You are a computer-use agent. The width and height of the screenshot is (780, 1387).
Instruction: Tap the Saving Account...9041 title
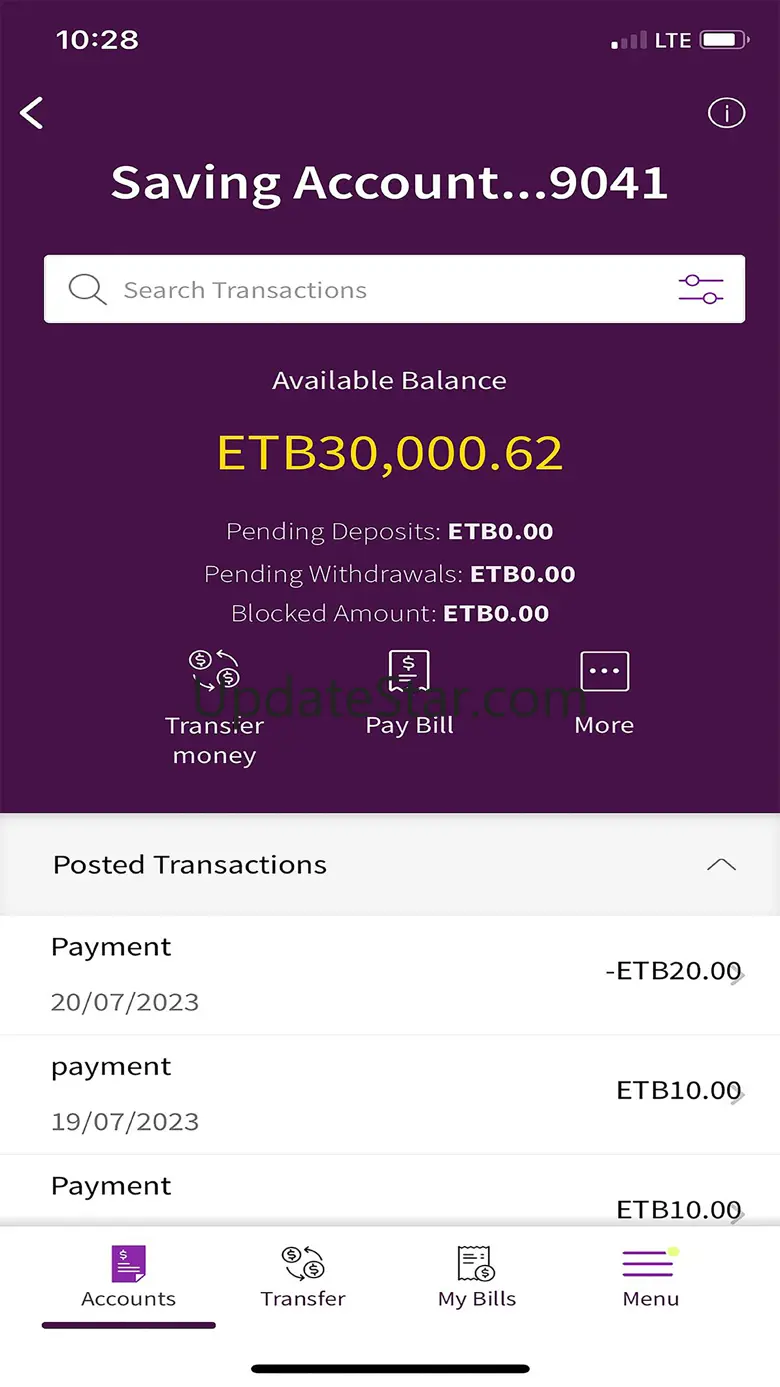pyautogui.click(x=389, y=183)
